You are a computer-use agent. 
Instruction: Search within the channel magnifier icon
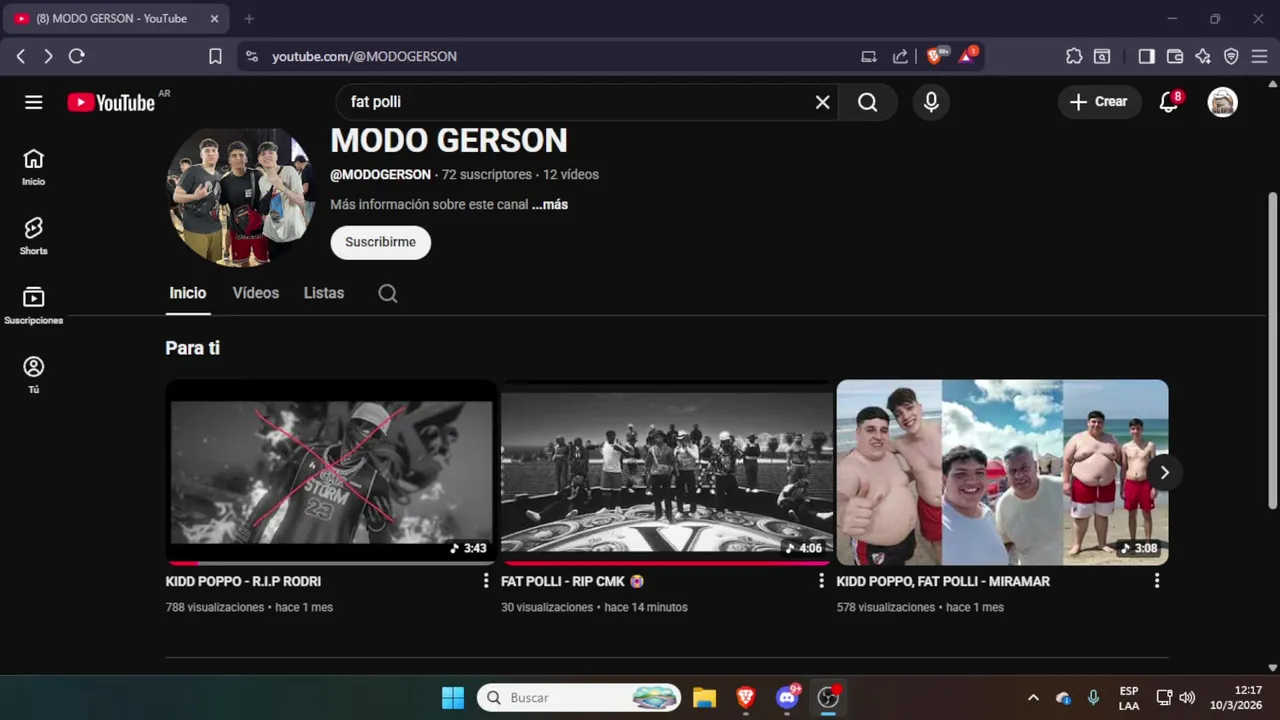(x=388, y=293)
